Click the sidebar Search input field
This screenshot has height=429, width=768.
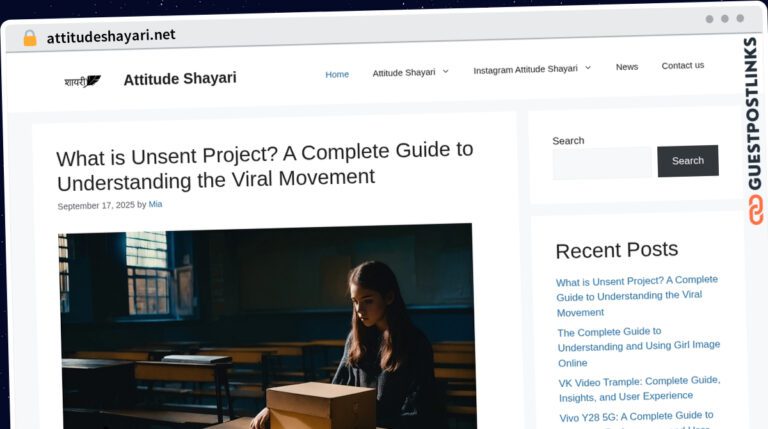(x=602, y=163)
